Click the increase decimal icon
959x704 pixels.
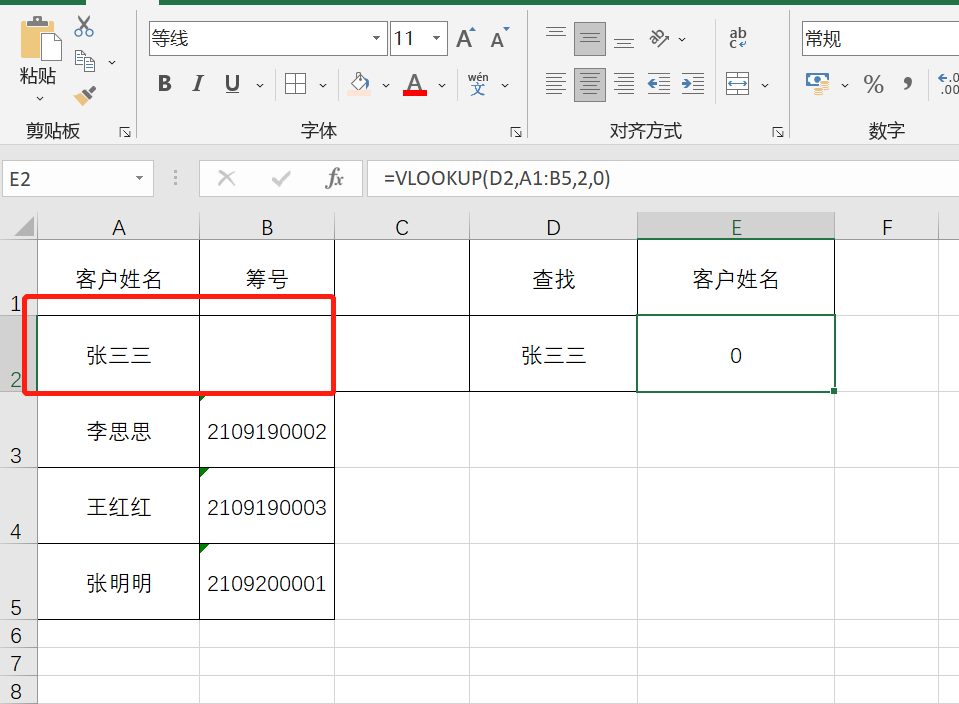pyautogui.click(x=948, y=84)
